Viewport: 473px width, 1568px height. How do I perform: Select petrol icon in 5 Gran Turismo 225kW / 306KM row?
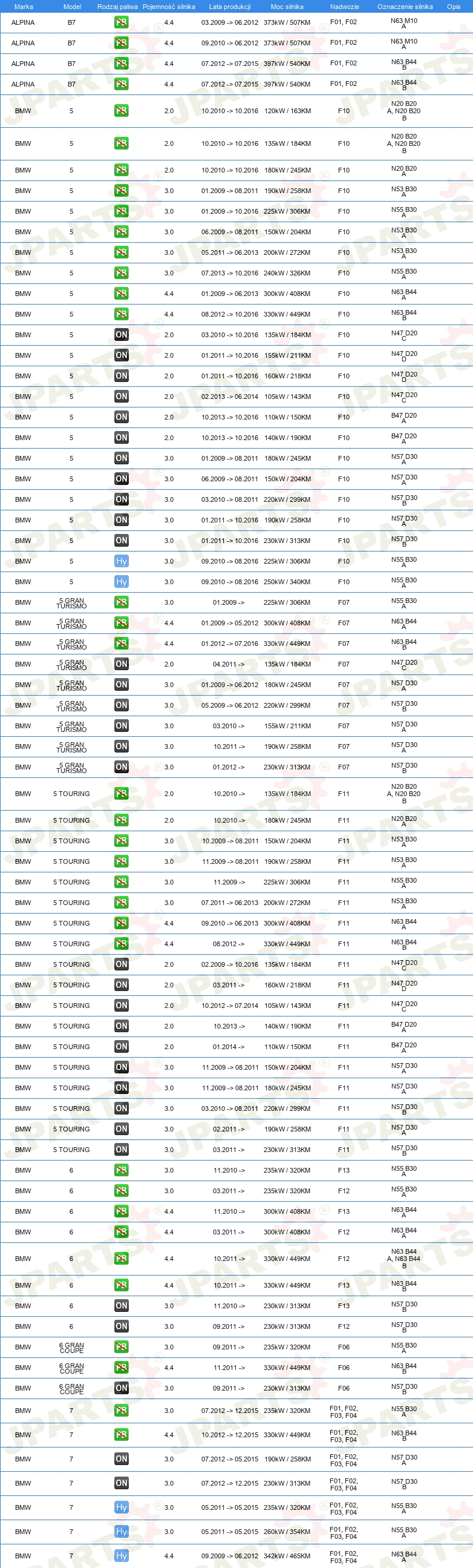122,602
